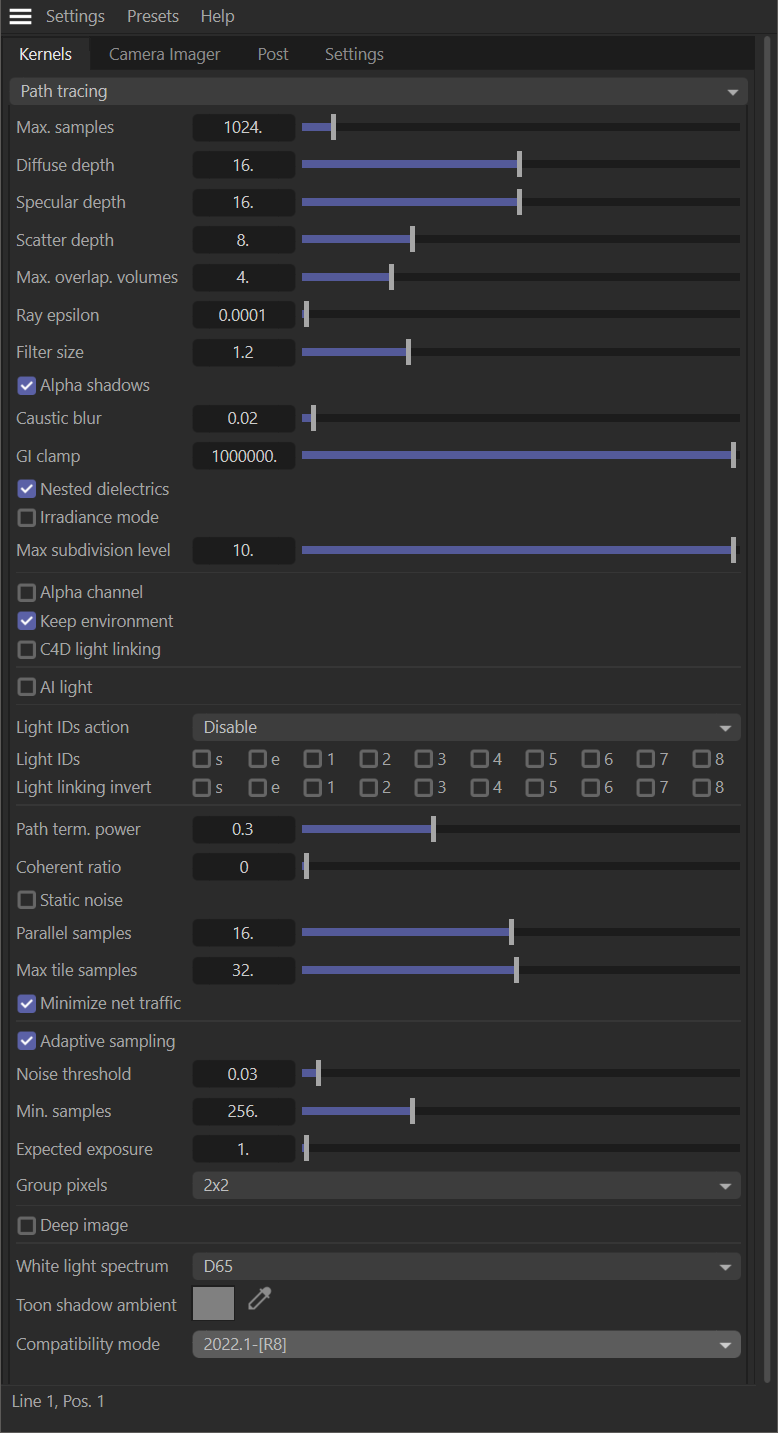Click the Diffuse depth slider handle
778x1433 pixels.
(519, 164)
